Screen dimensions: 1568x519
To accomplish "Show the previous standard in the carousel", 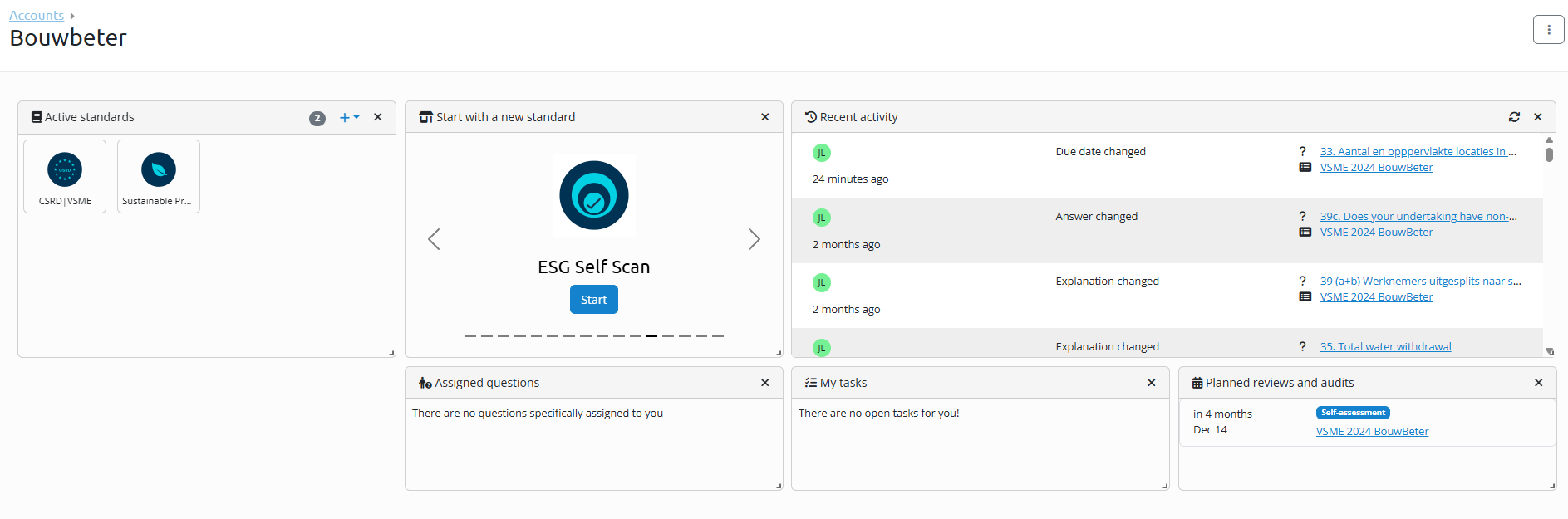I will (x=434, y=239).
